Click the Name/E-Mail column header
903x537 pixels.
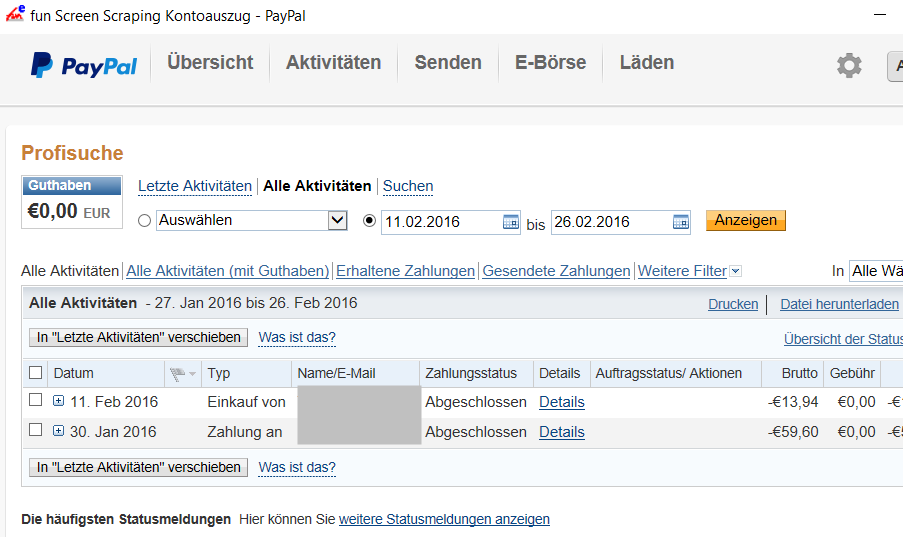pos(336,373)
